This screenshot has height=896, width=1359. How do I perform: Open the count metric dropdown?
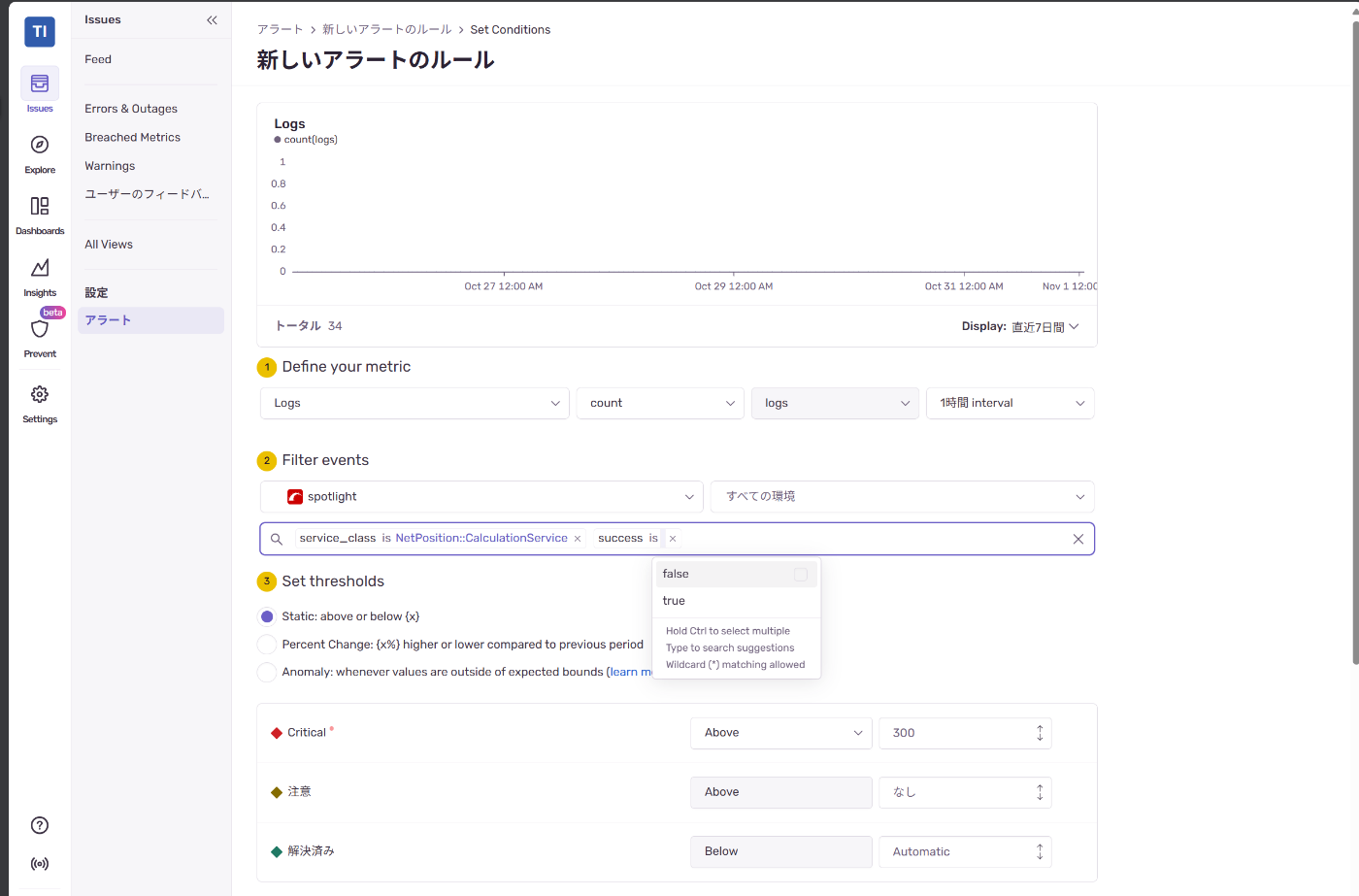tap(659, 403)
